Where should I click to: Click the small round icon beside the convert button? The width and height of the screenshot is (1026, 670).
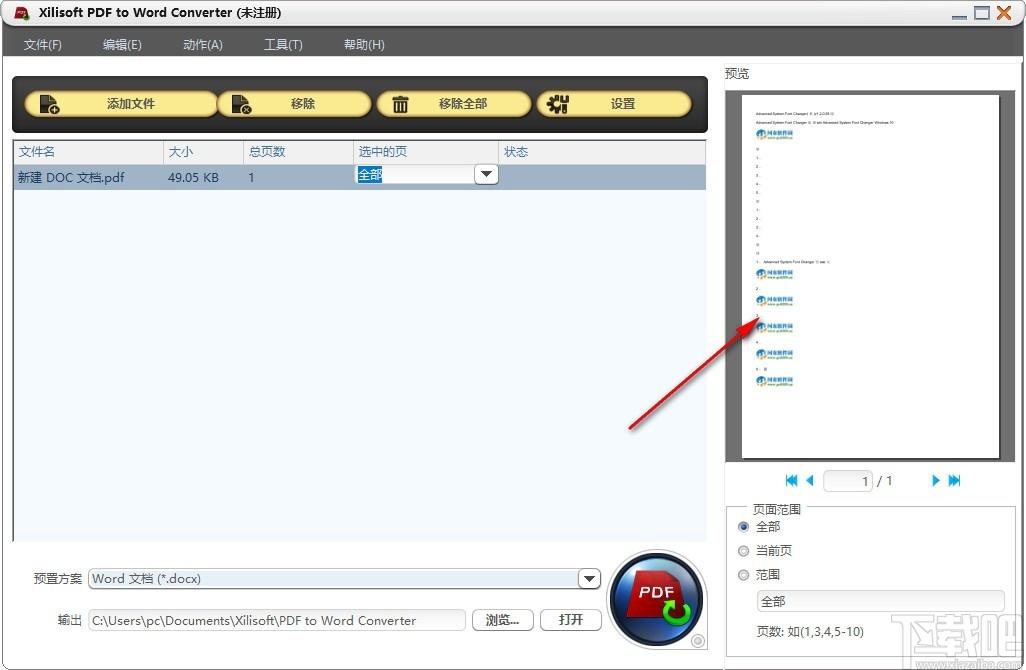point(698,641)
